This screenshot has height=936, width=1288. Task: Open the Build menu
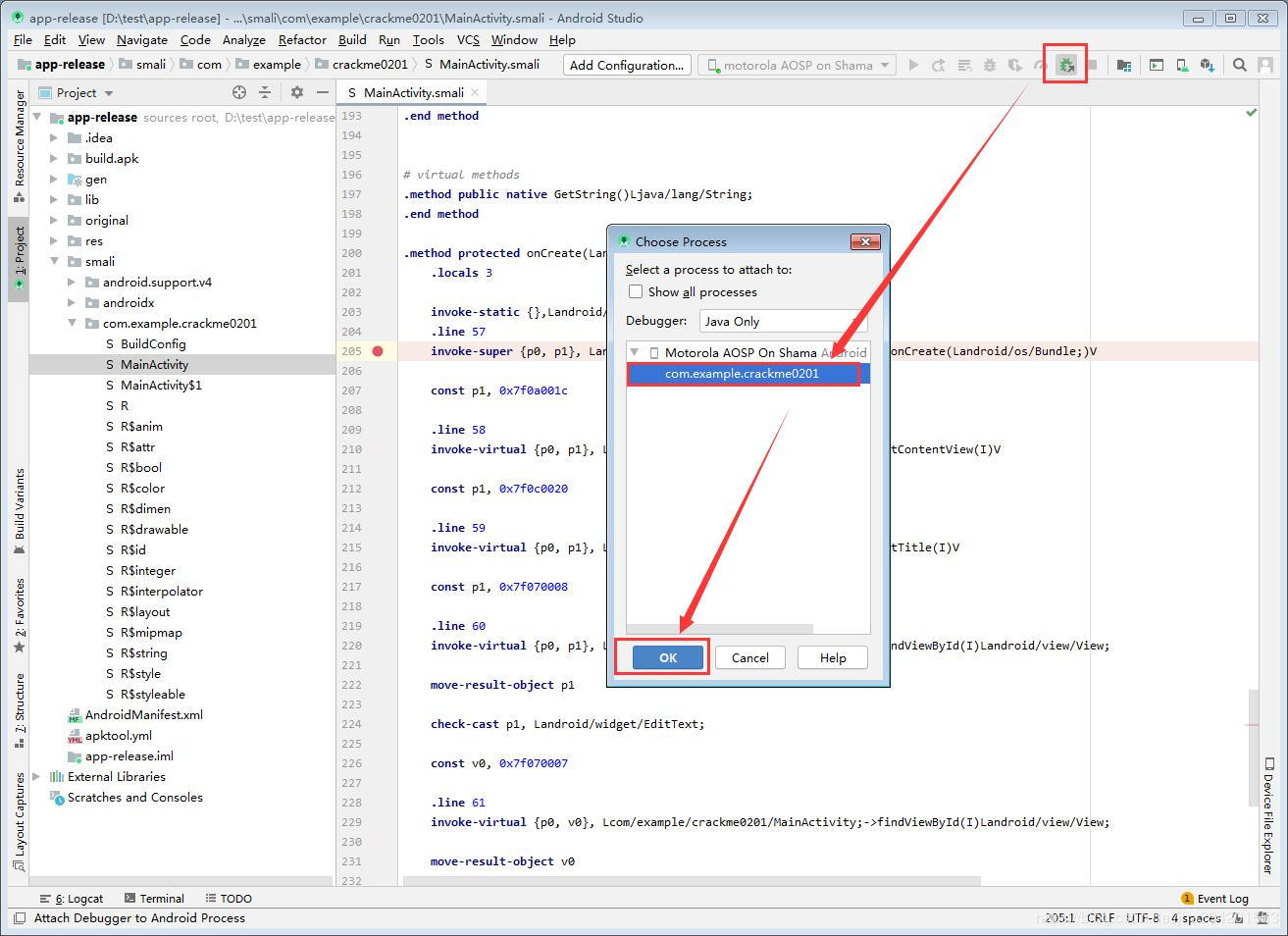coord(352,39)
